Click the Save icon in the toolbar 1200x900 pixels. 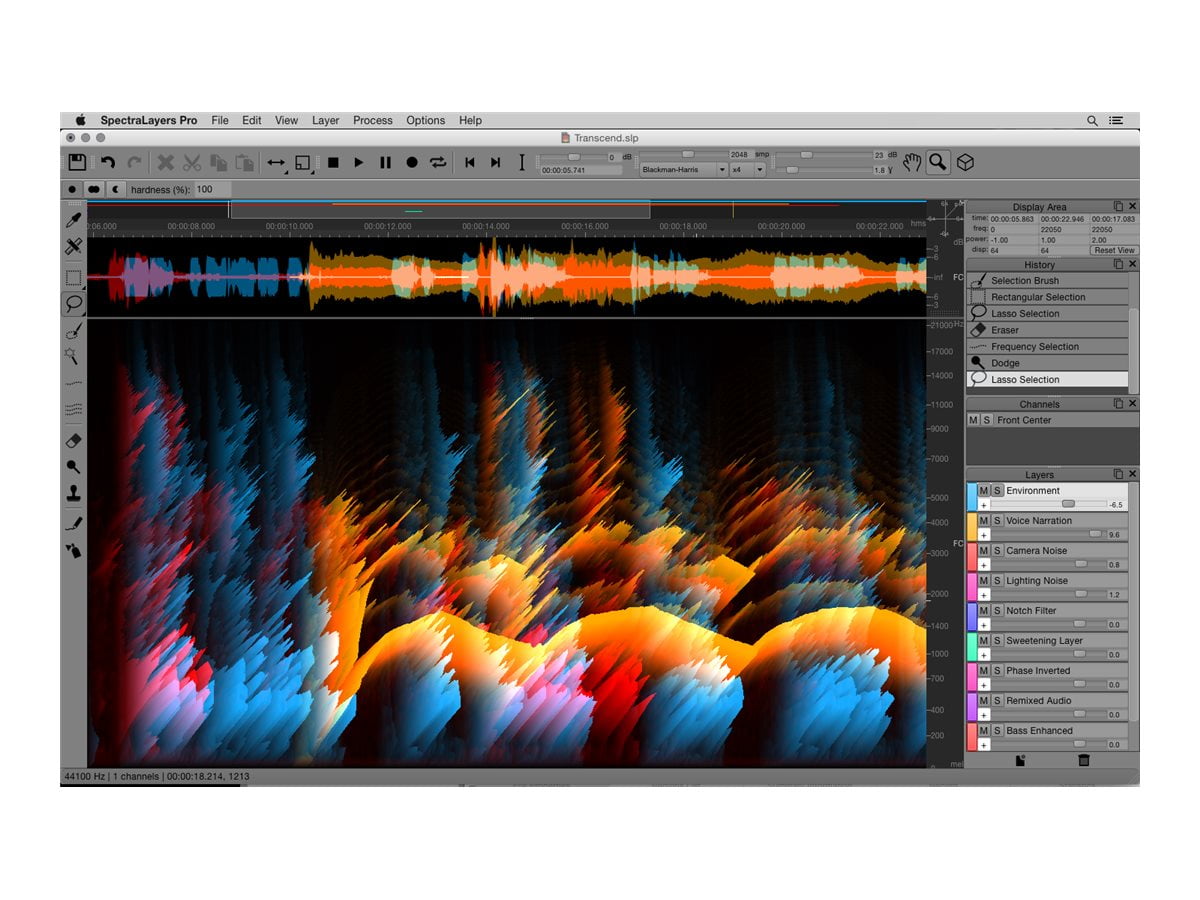point(77,162)
